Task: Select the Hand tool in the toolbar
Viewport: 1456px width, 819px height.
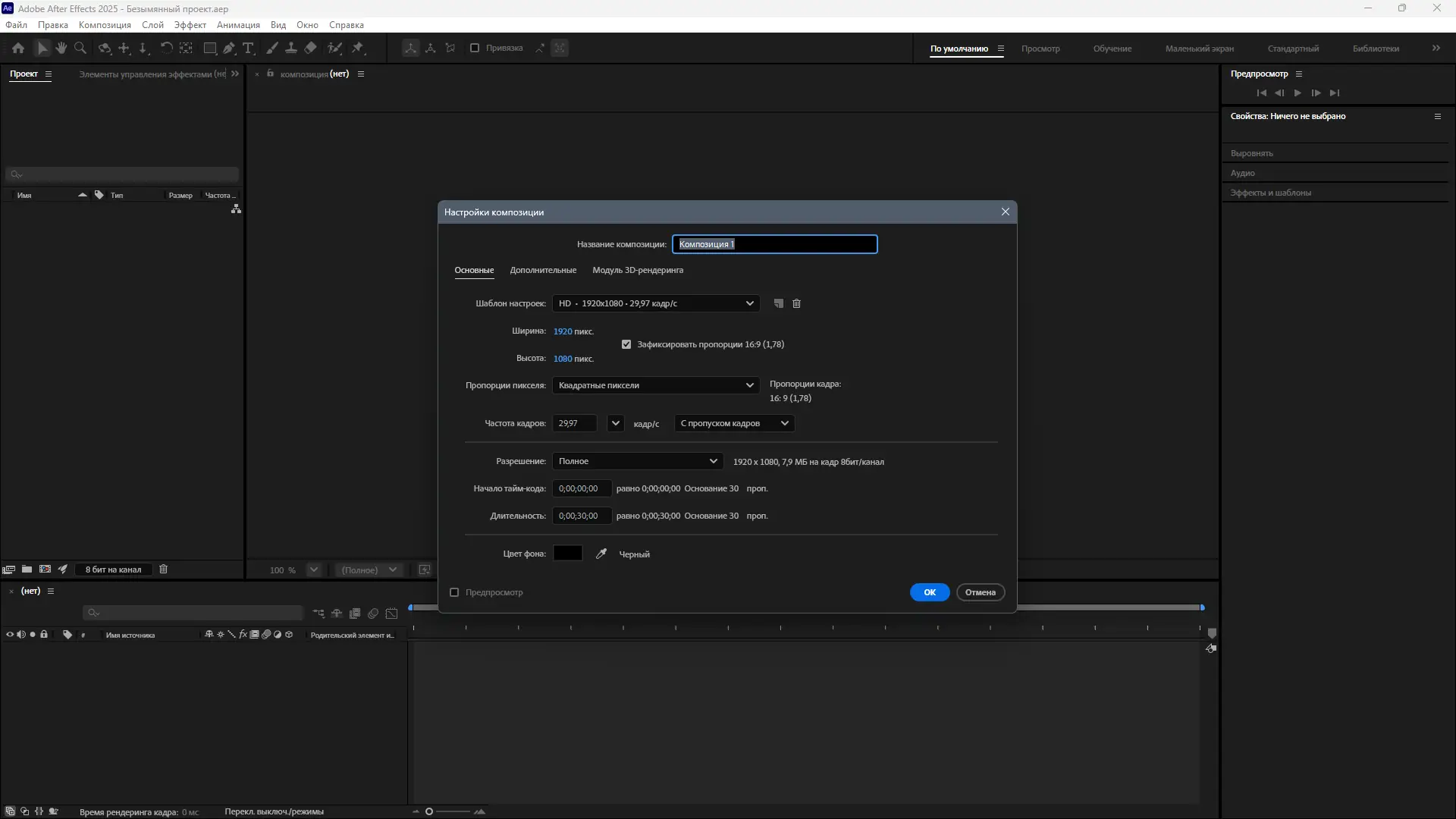Action: [x=61, y=48]
